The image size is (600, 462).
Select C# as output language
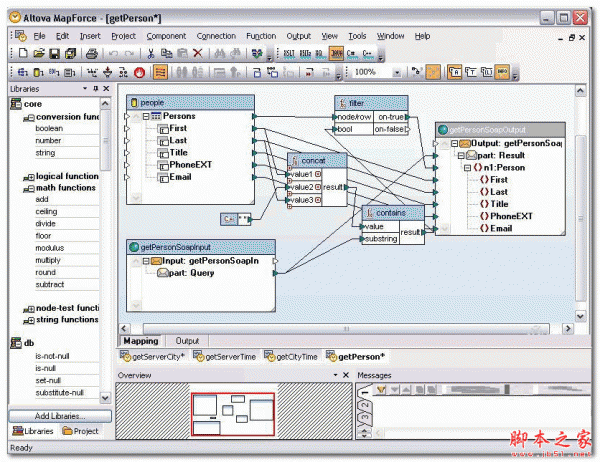(x=352, y=53)
